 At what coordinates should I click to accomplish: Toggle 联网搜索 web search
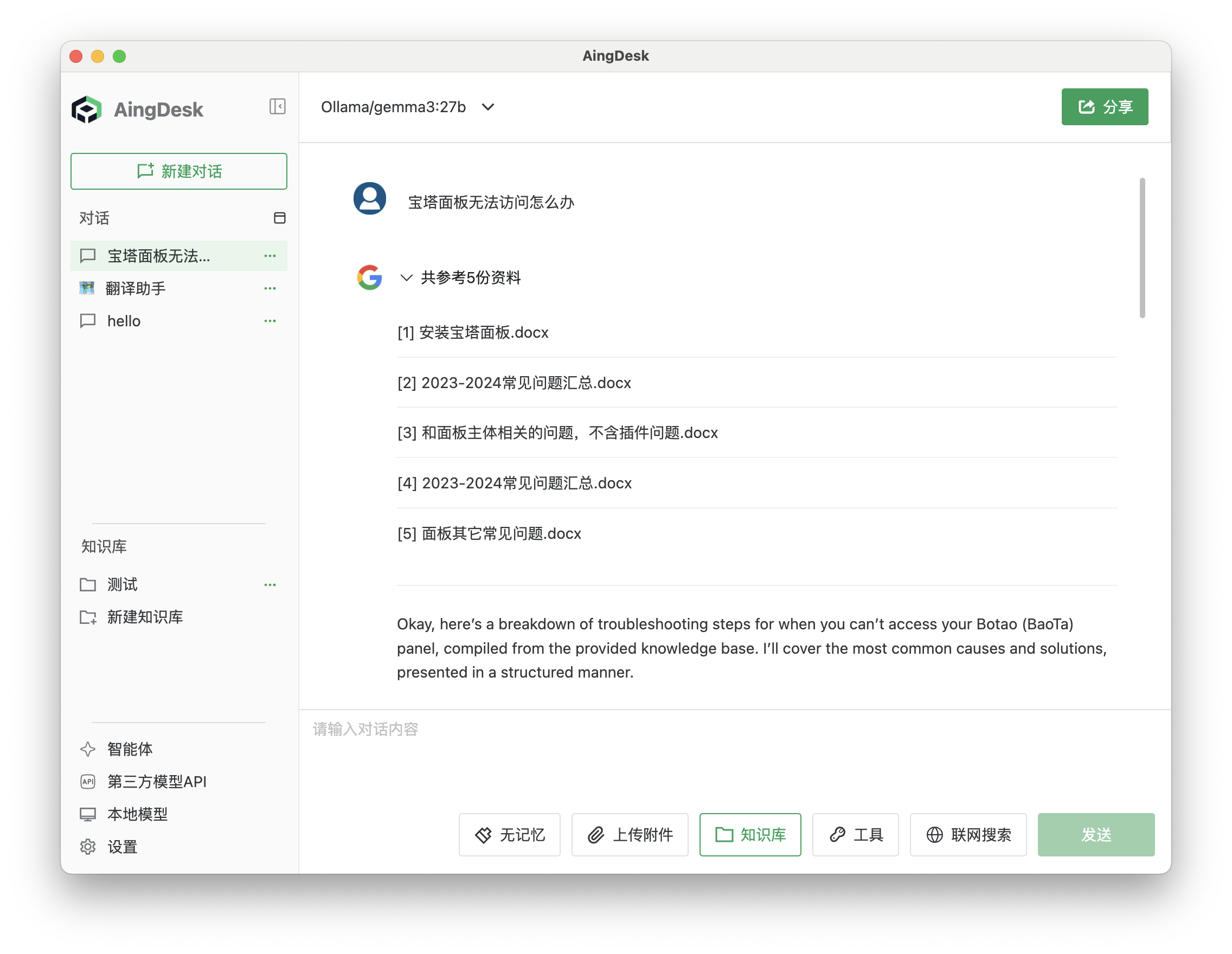(968, 835)
